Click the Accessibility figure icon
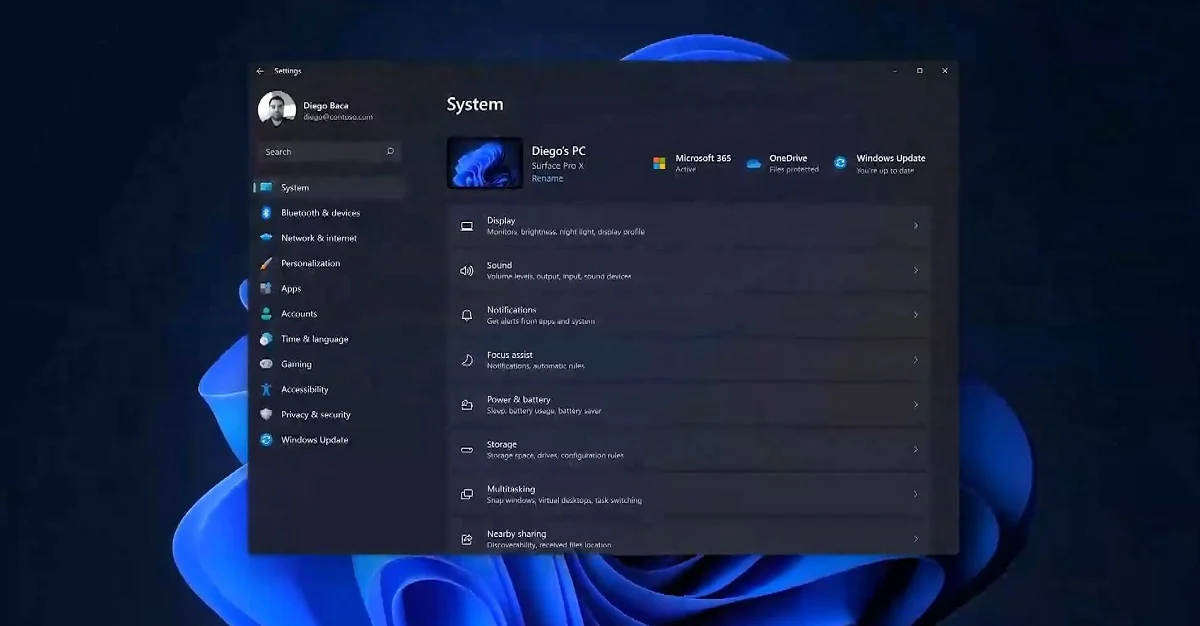The width and height of the screenshot is (1200, 626). coord(266,389)
